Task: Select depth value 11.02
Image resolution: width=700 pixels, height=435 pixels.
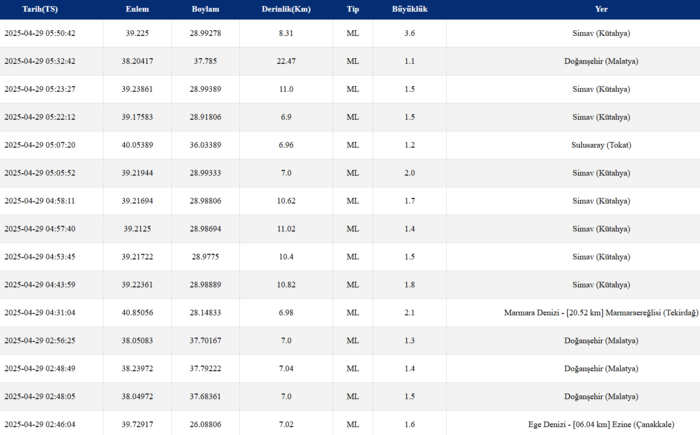Action: pos(286,229)
